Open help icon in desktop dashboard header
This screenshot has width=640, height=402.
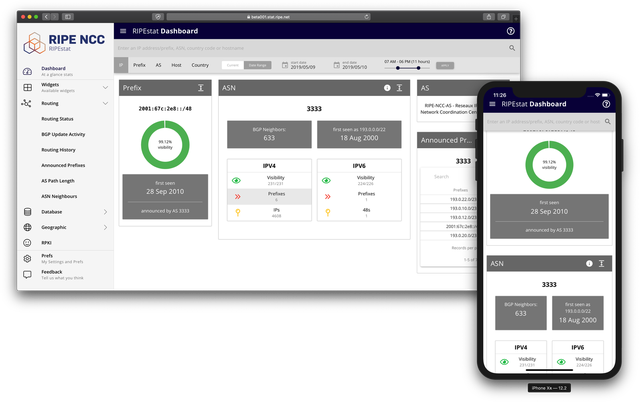(x=510, y=31)
